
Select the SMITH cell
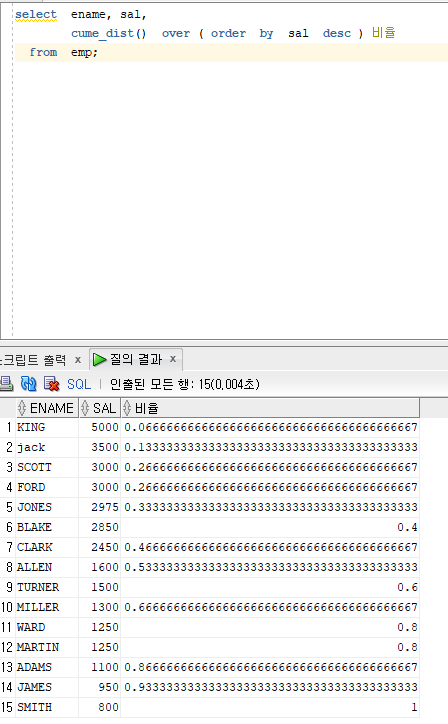(x=47, y=707)
